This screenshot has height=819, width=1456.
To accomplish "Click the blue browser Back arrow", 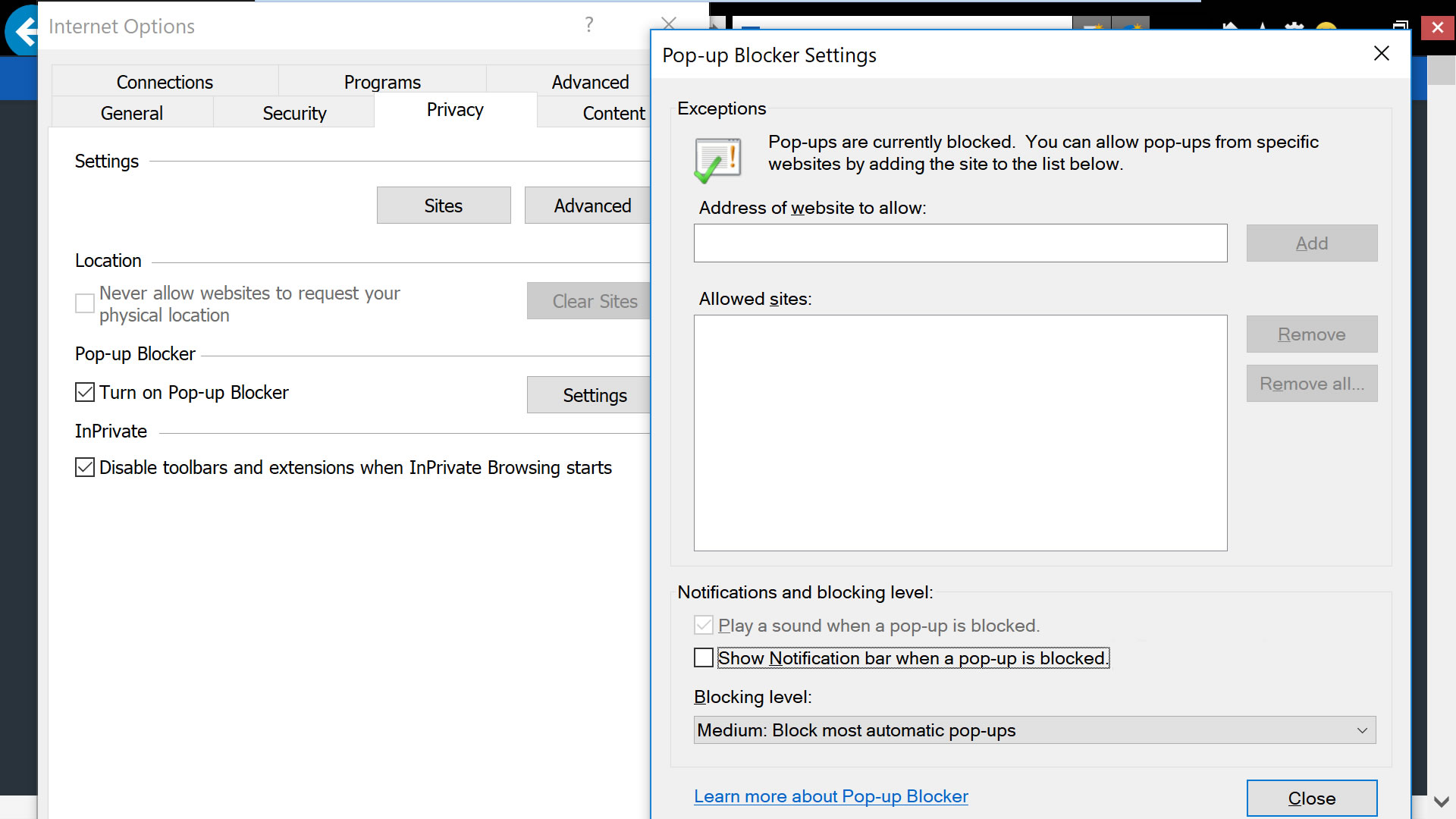I will coord(23,32).
